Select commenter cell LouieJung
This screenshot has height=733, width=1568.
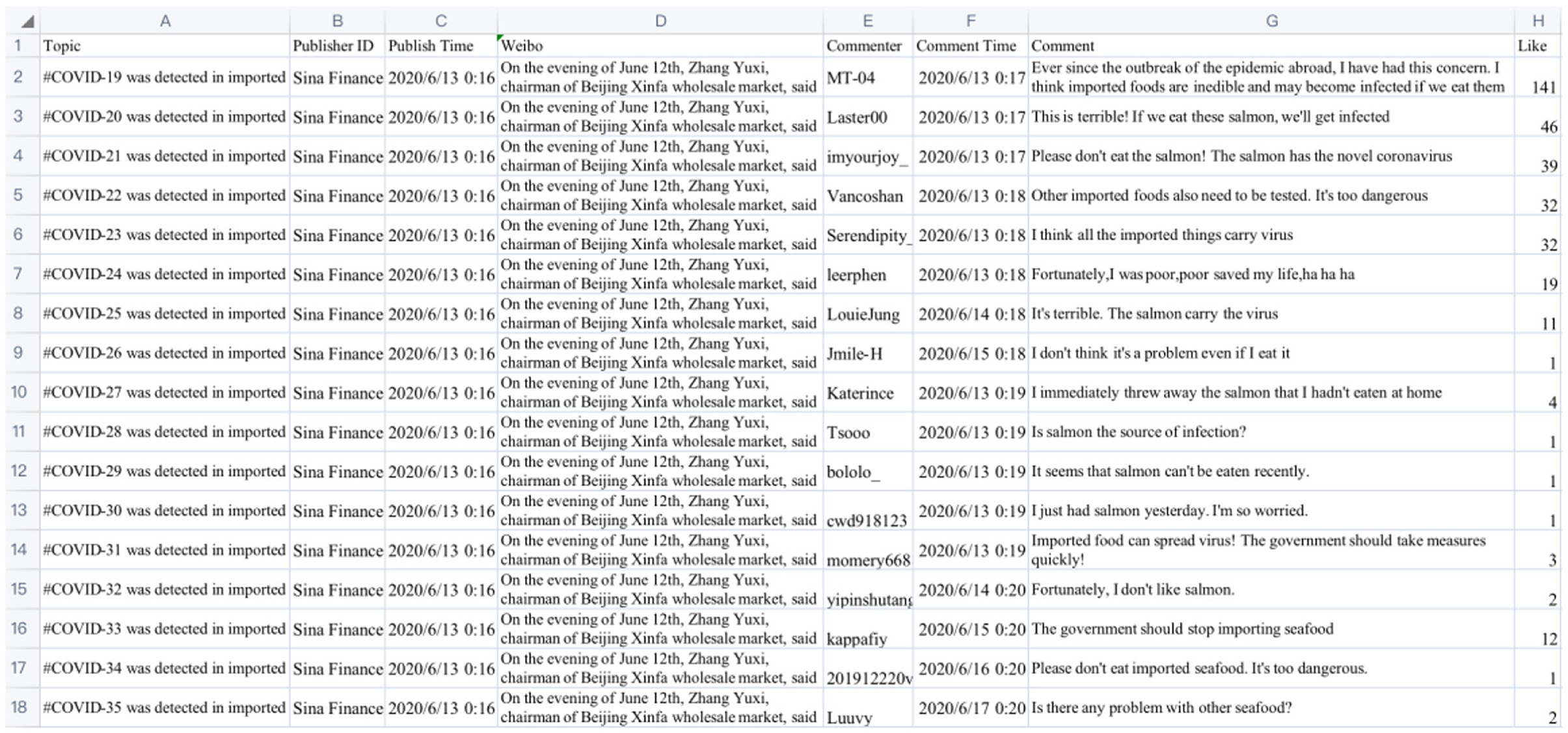[868, 314]
